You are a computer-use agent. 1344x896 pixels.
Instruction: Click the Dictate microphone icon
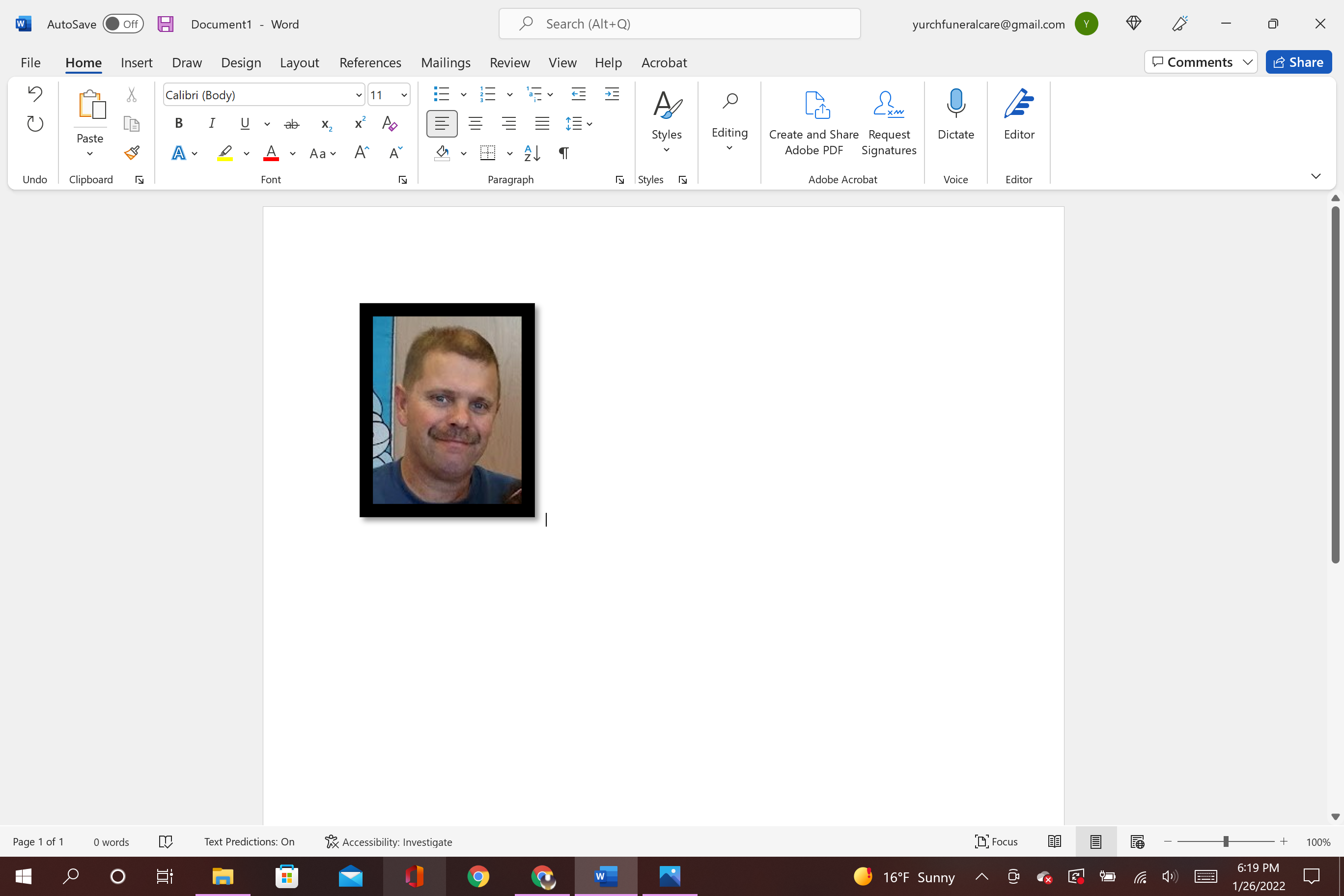(x=955, y=104)
